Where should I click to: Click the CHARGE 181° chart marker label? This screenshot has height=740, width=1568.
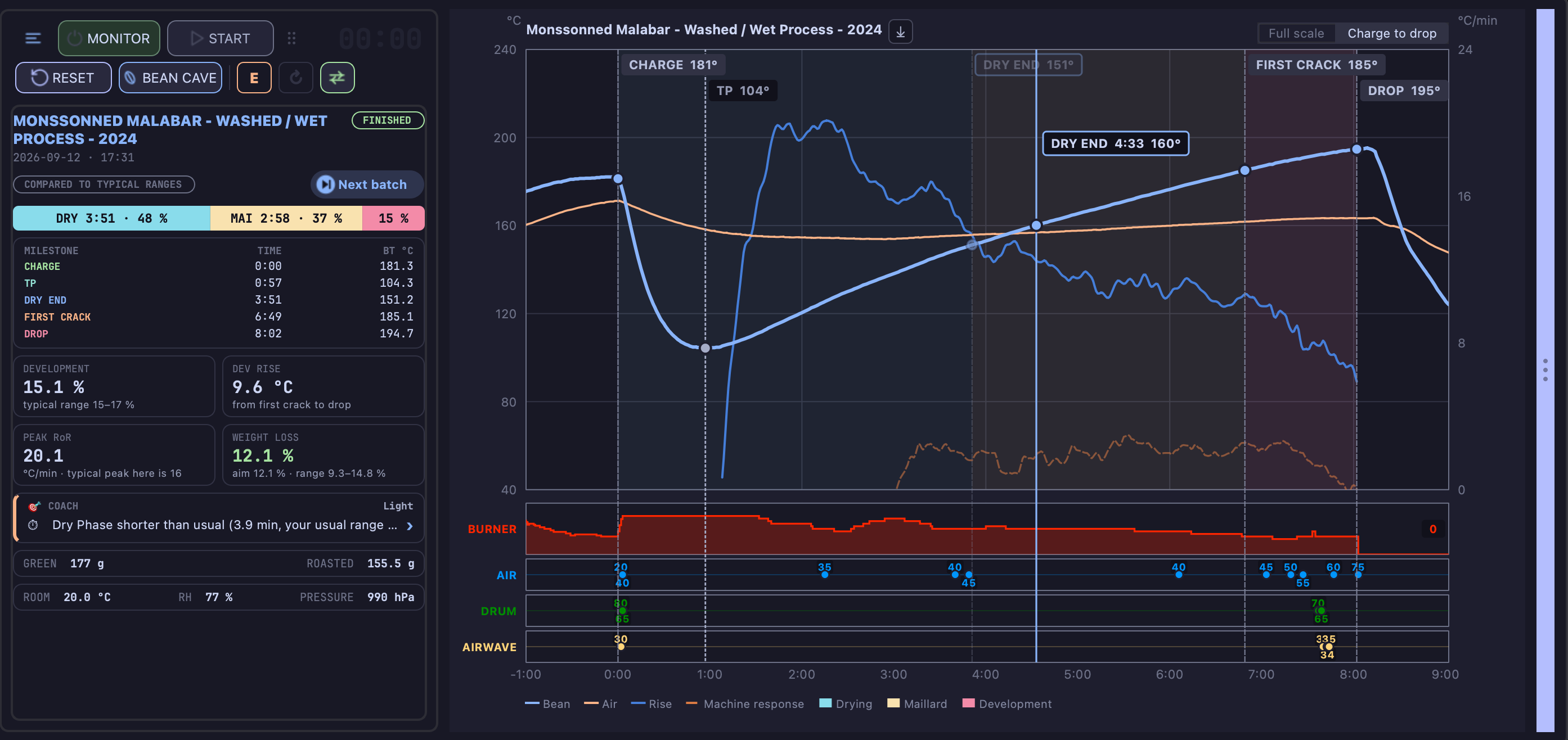click(673, 65)
